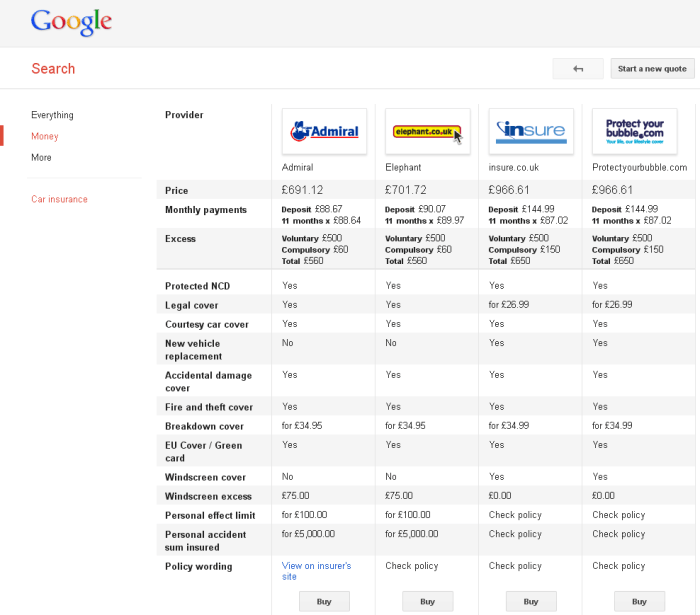Open the elephant.co.uk provider logo
This screenshot has height=615, width=700.
[427, 131]
